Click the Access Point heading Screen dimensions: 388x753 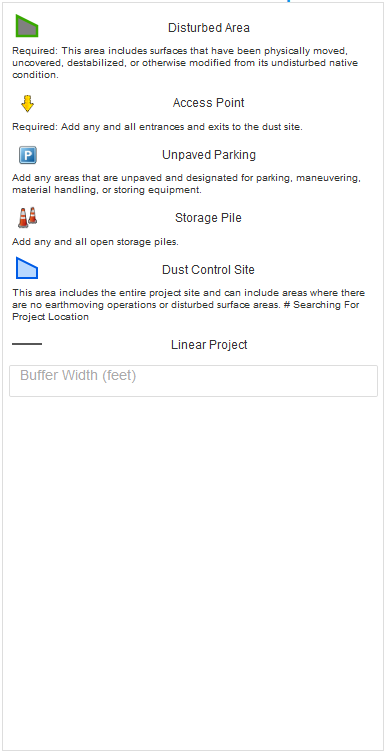click(x=208, y=103)
